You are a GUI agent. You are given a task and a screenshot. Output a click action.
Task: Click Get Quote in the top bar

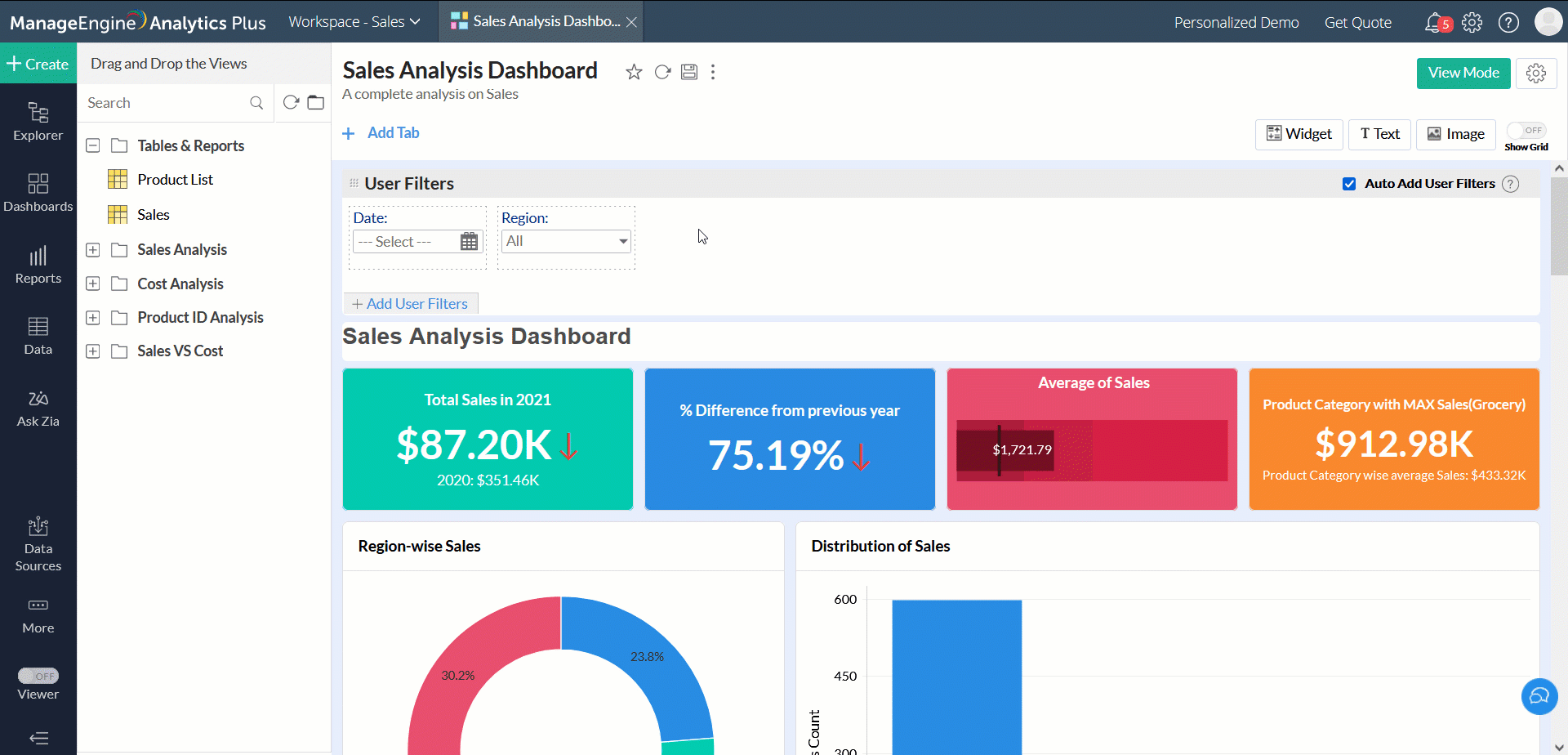pos(1357,22)
